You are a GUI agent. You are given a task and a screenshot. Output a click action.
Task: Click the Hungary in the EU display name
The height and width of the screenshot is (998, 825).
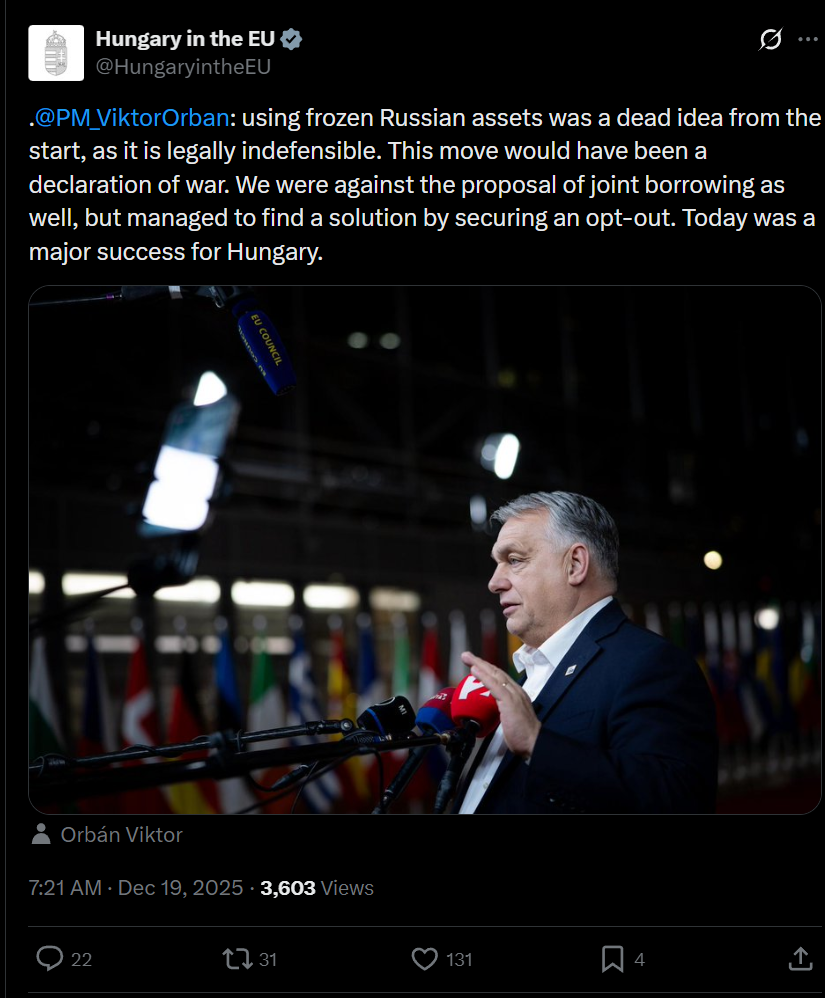[186, 40]
